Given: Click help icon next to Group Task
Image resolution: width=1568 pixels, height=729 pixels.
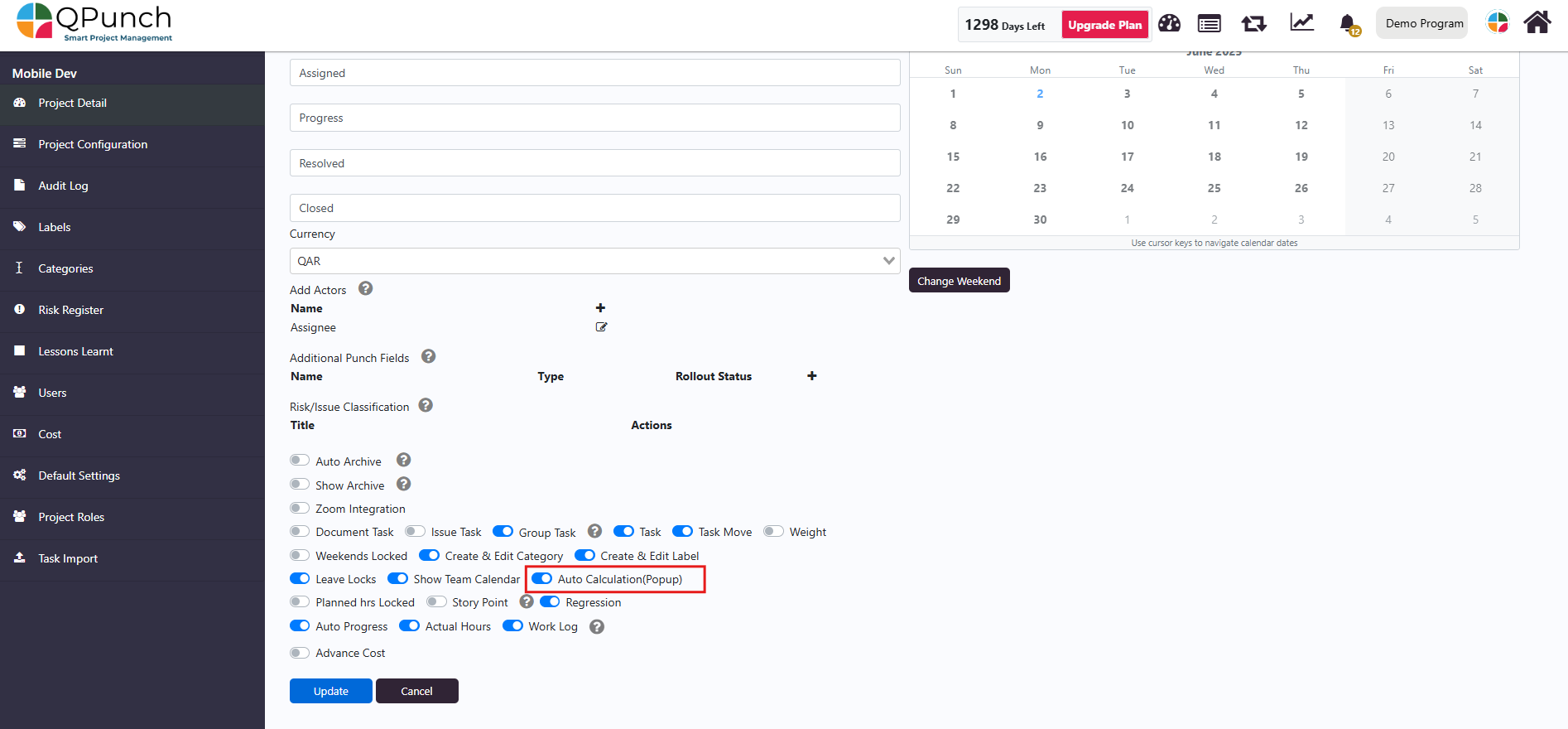Looking at the screenshot, I should [x=594, y=531].
